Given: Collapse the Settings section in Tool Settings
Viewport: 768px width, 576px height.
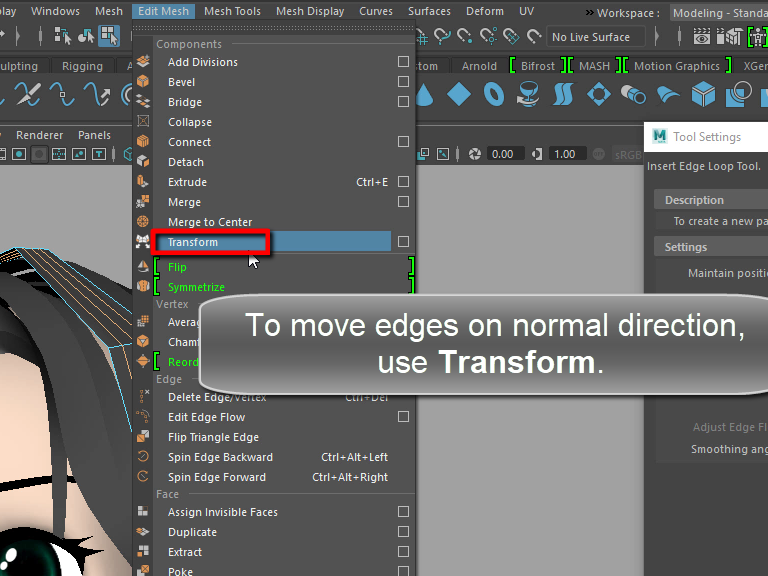Looking at the screenshot, I should [x=686, y=247].
